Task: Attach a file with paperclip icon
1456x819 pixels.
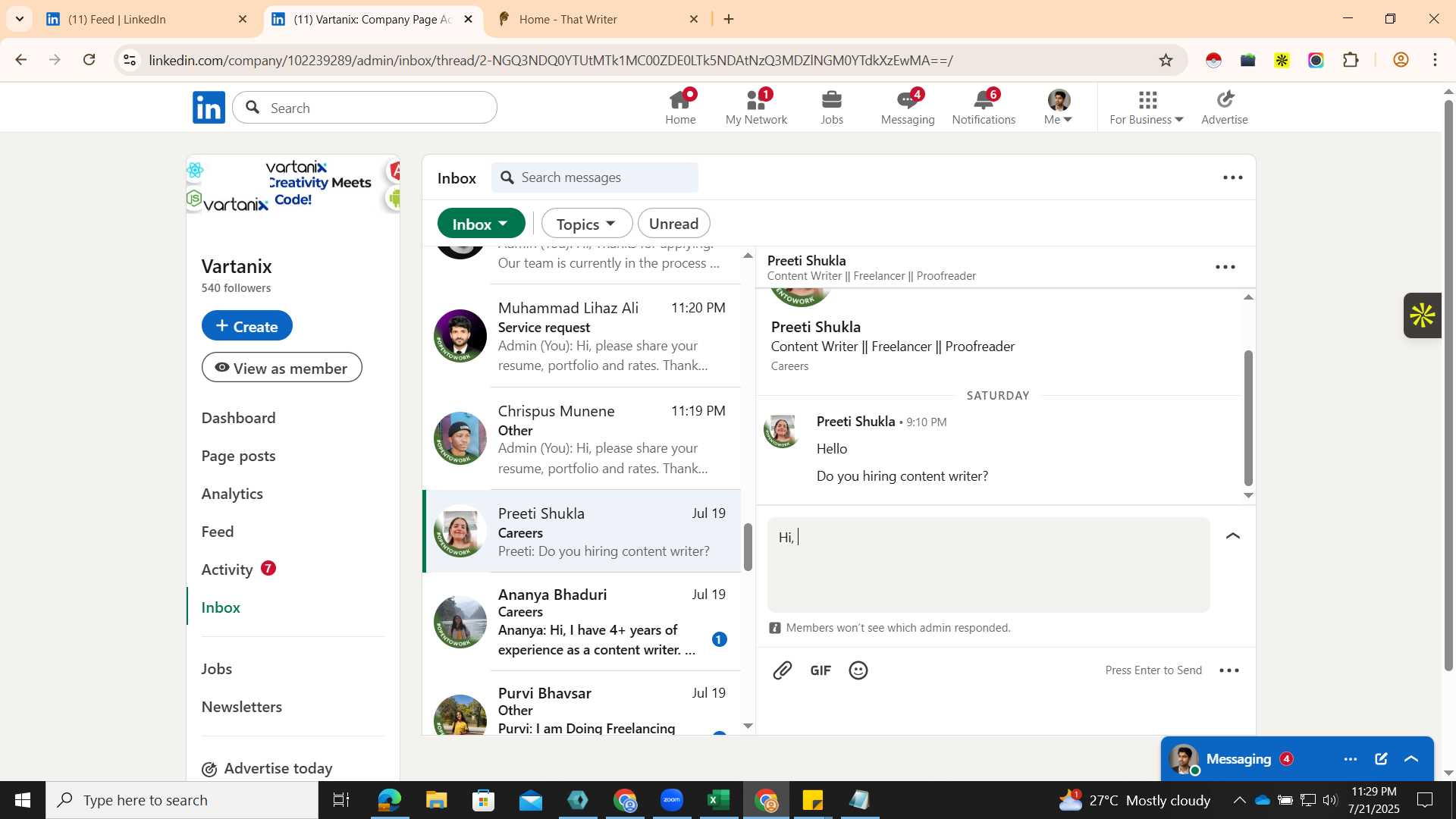Action: pos(782,670)
